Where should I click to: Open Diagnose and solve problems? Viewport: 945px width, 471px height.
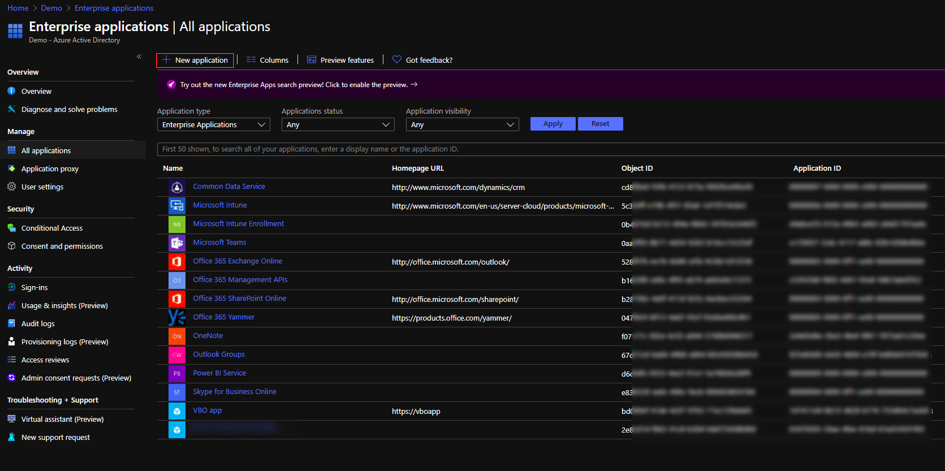pyautogui.click(x=69, y=109)
